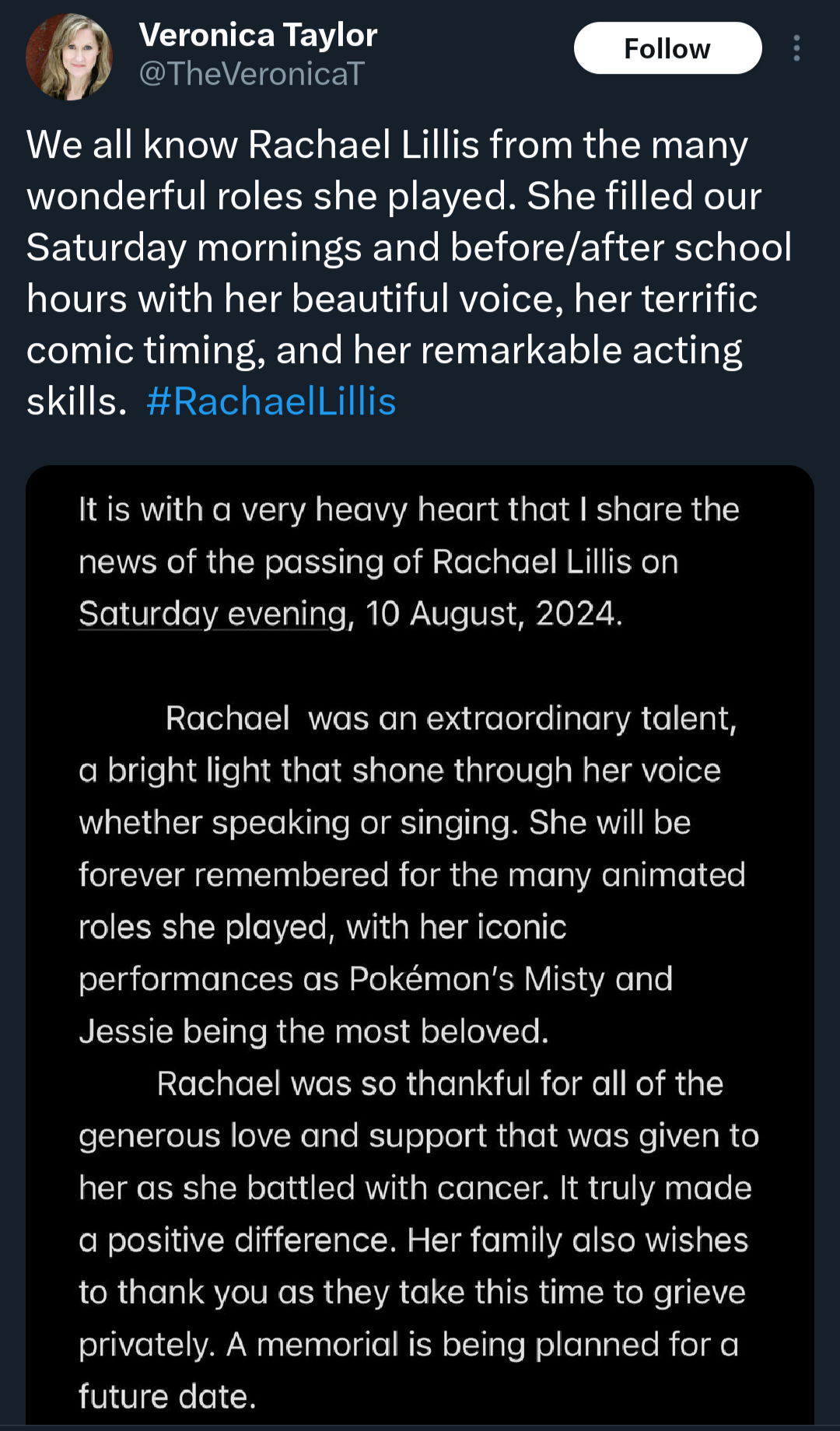The image size is (840, 1431).
Task: Tap the 'comic timing' tweet text line
Action: click(384, 350)
